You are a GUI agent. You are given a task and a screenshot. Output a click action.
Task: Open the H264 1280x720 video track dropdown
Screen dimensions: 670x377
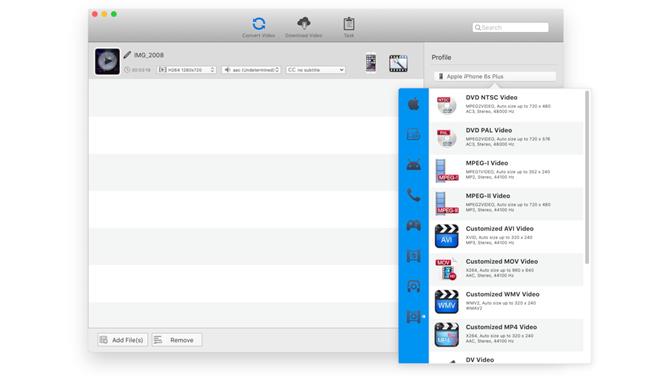[x=187, y=70]
